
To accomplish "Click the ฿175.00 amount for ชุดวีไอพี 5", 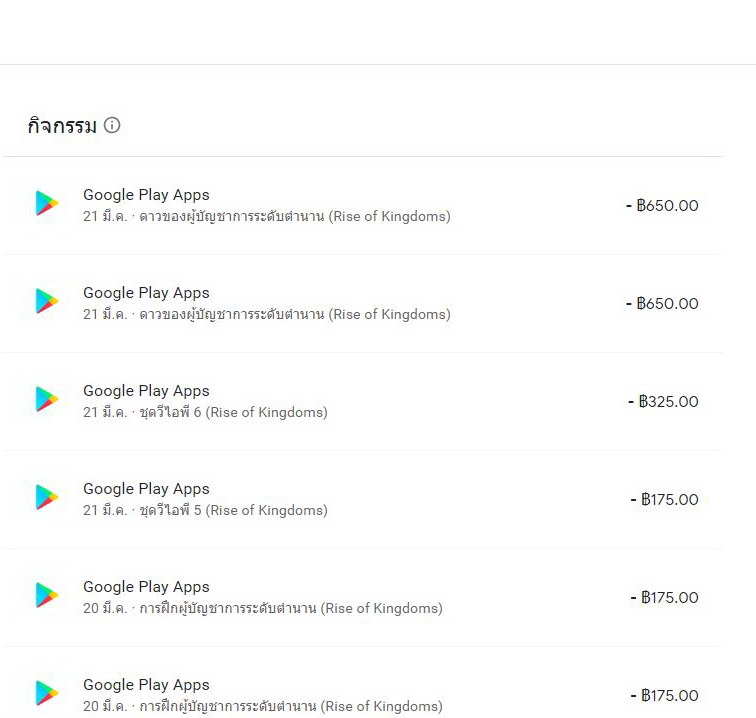I will click(664, 500).
